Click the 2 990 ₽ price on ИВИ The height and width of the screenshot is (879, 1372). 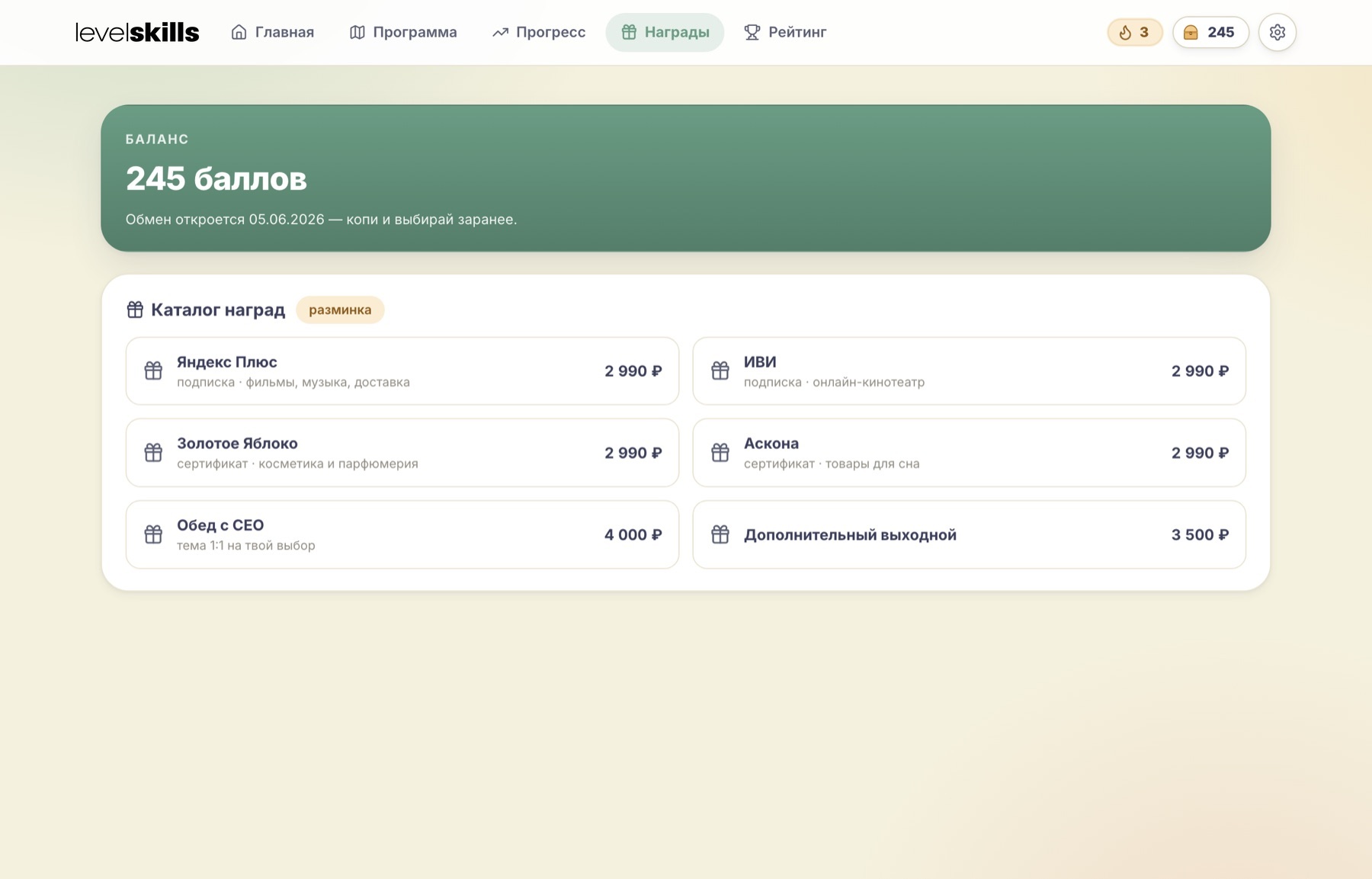point(1200,371)
